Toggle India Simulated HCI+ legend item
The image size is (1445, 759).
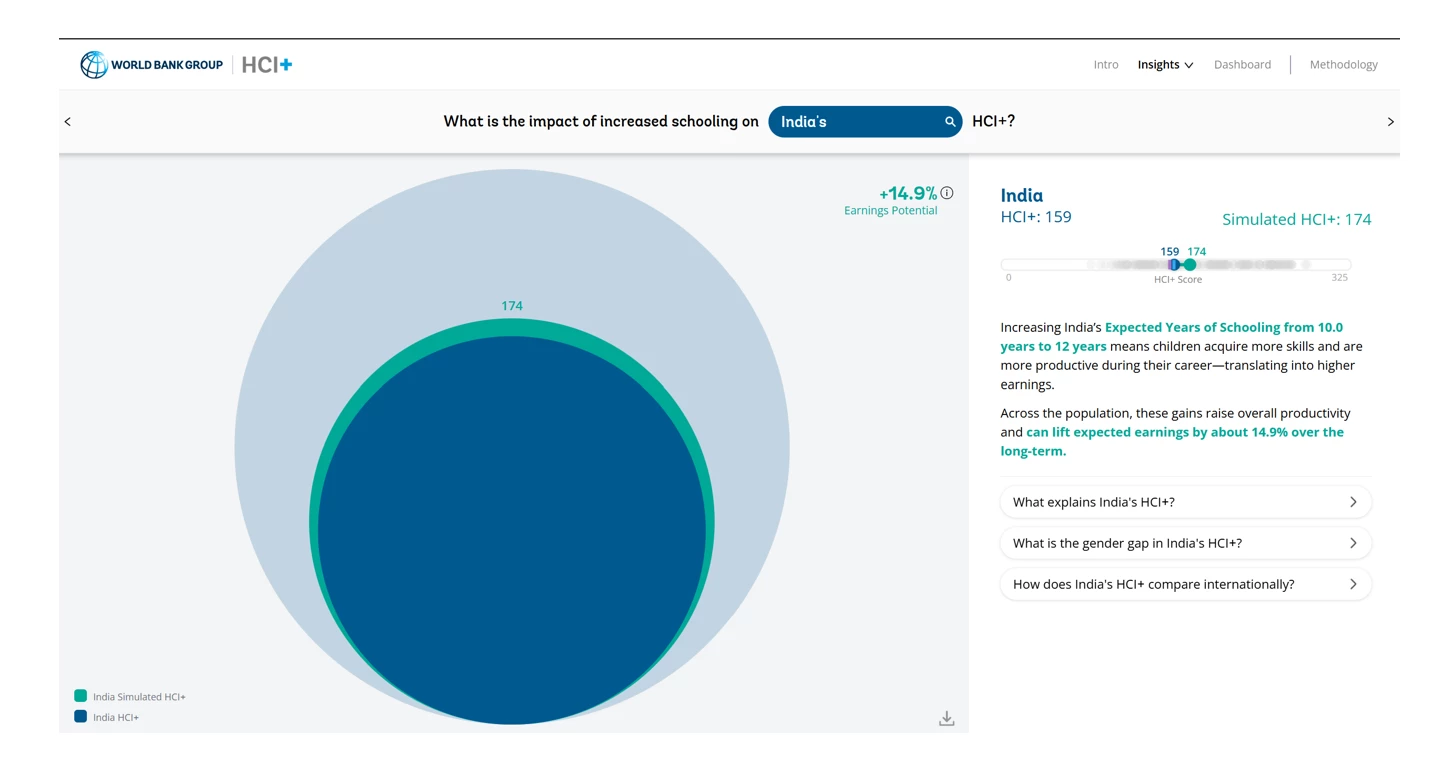(130, 696)
